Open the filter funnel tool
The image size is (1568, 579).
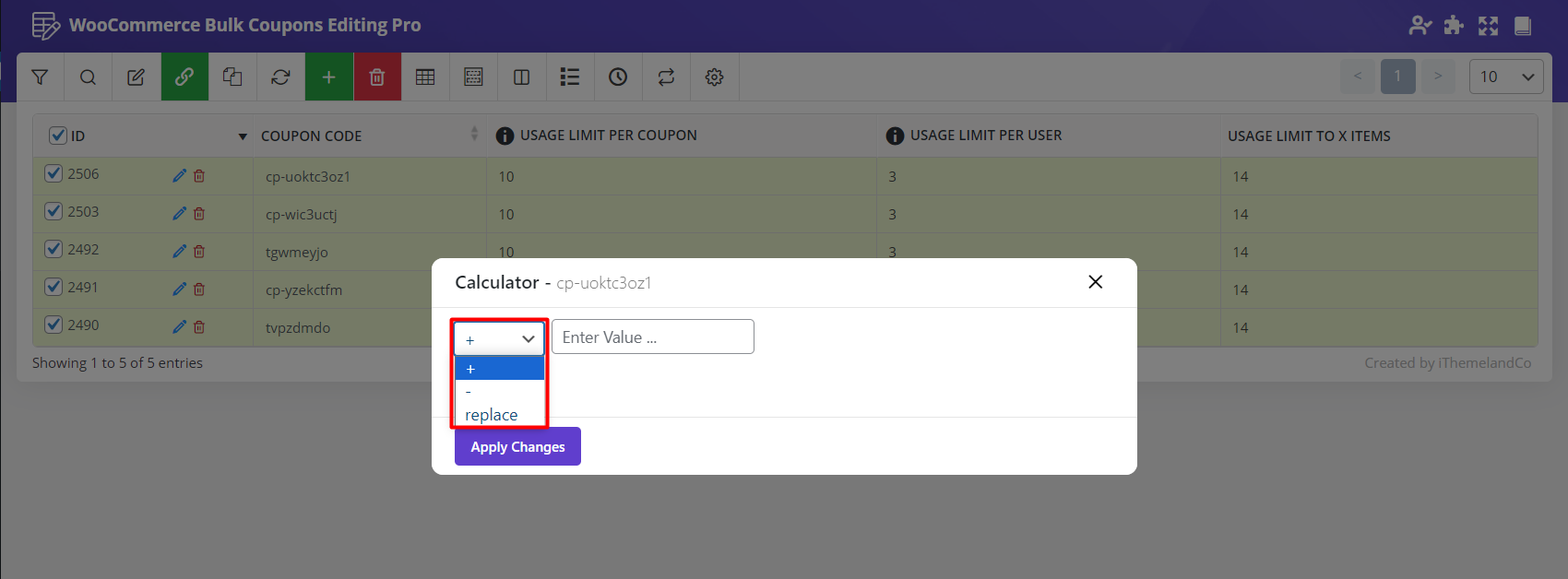pos(40,77)
